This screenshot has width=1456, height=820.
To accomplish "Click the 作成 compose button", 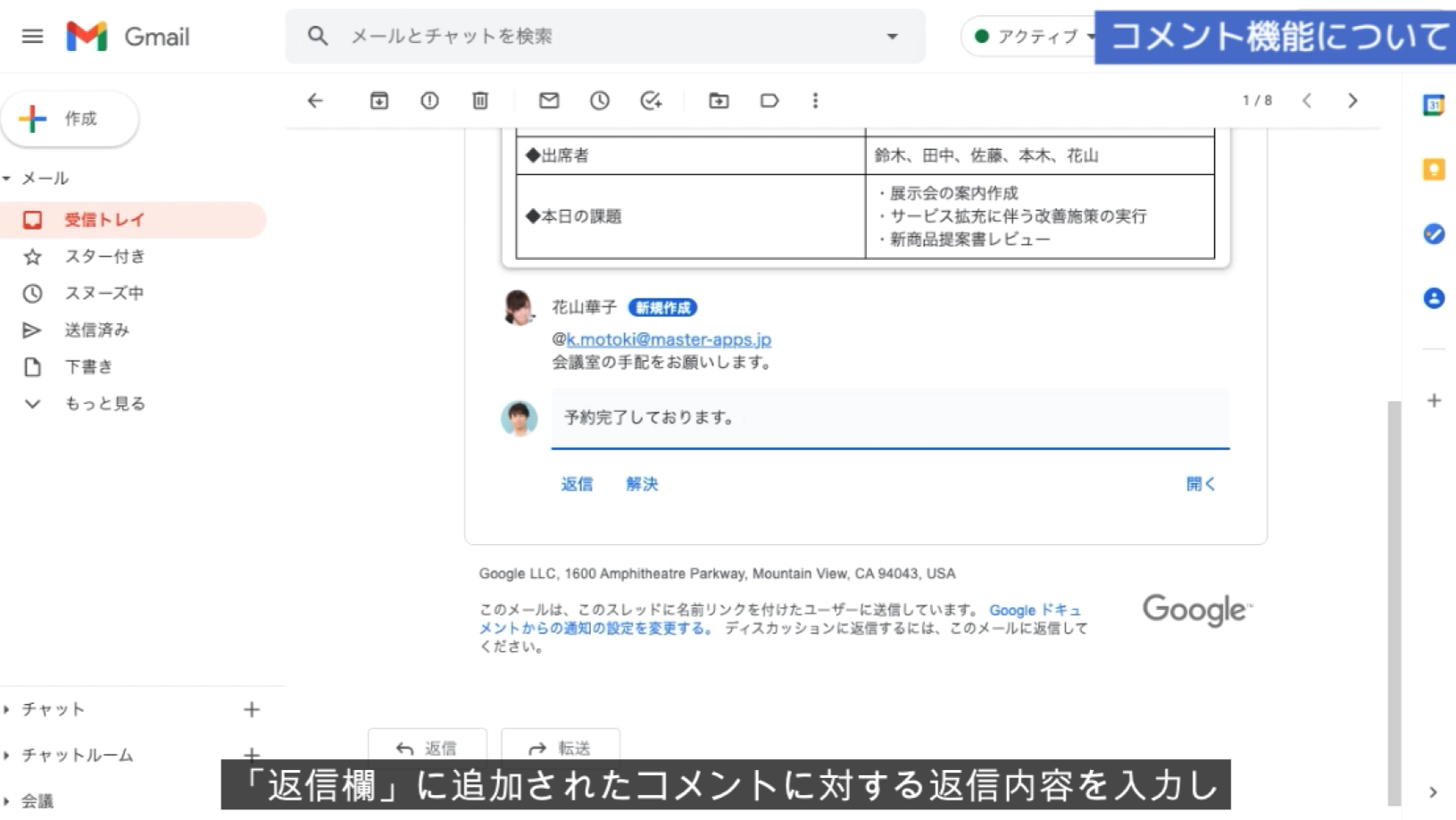I will 70,119.
